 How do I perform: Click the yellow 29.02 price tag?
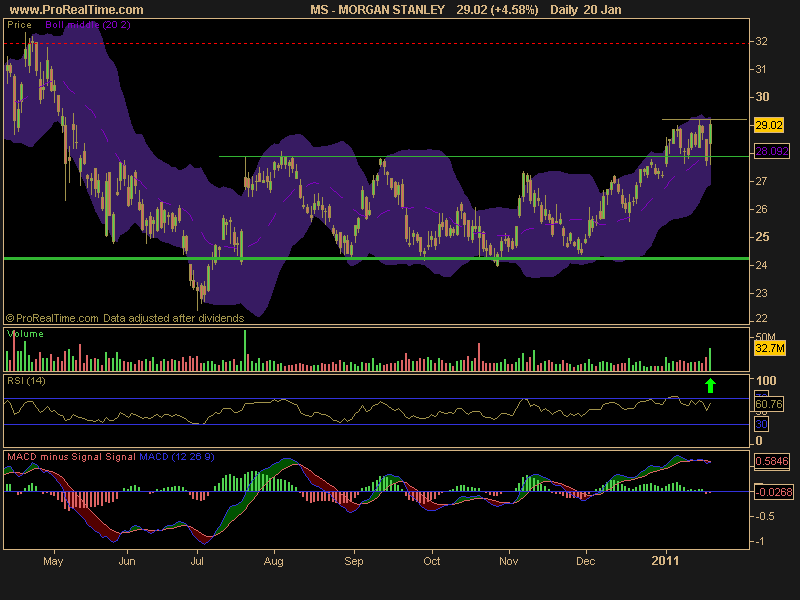tap(769, 125)
